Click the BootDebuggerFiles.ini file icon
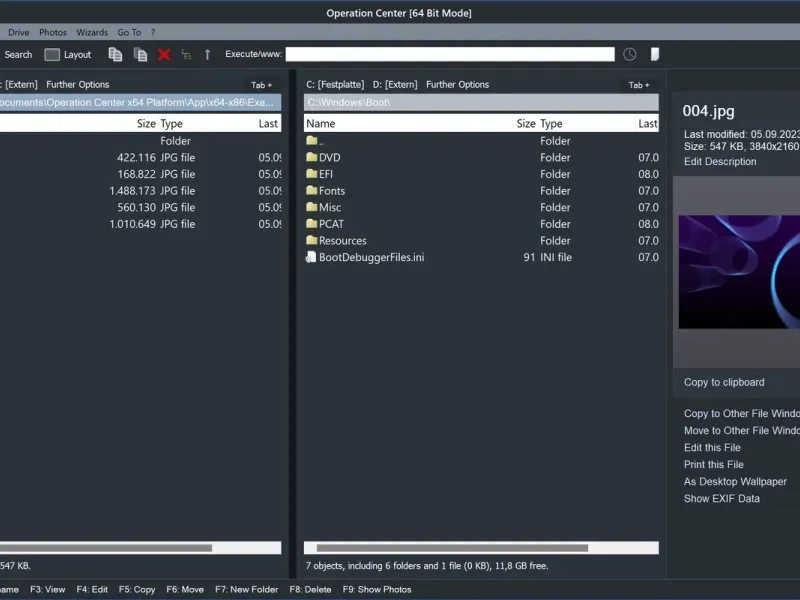 (x=311, y=257)
